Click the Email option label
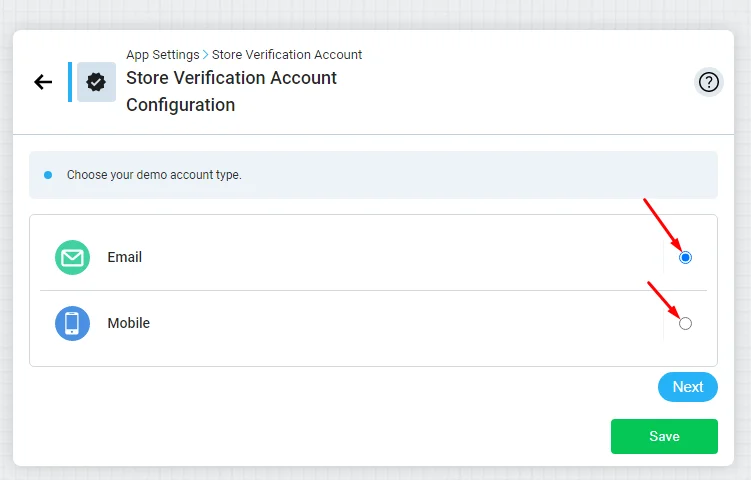The image size is (751, 480). pos(125,257)
